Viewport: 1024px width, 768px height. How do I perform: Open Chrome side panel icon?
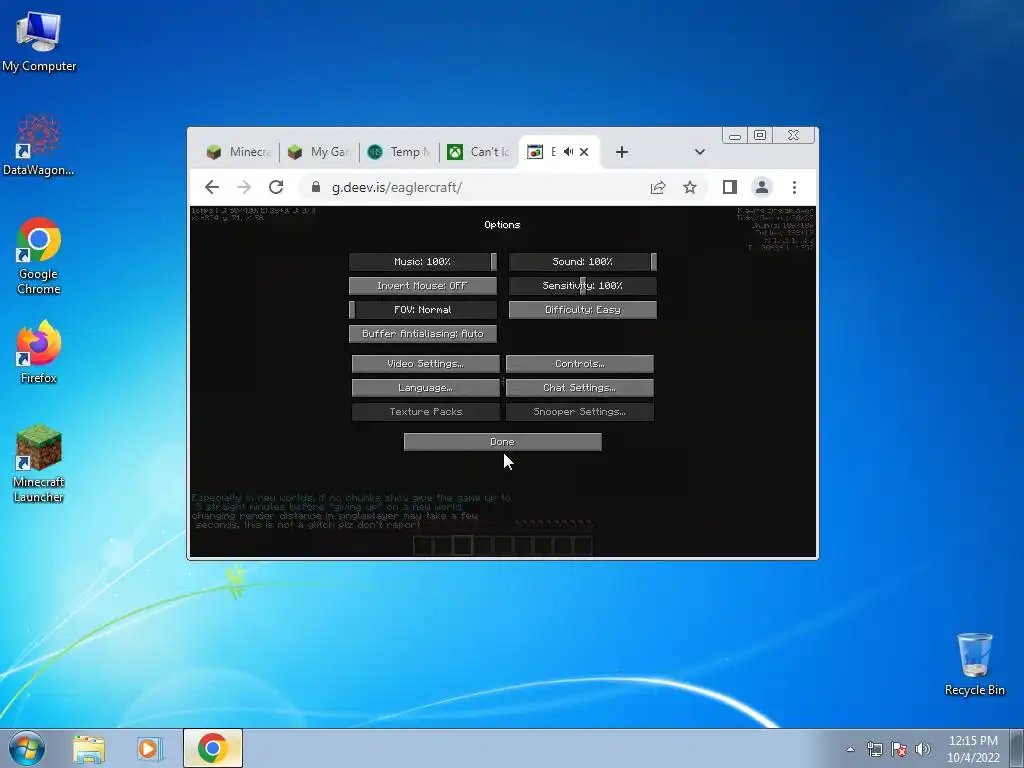point(729,187)
